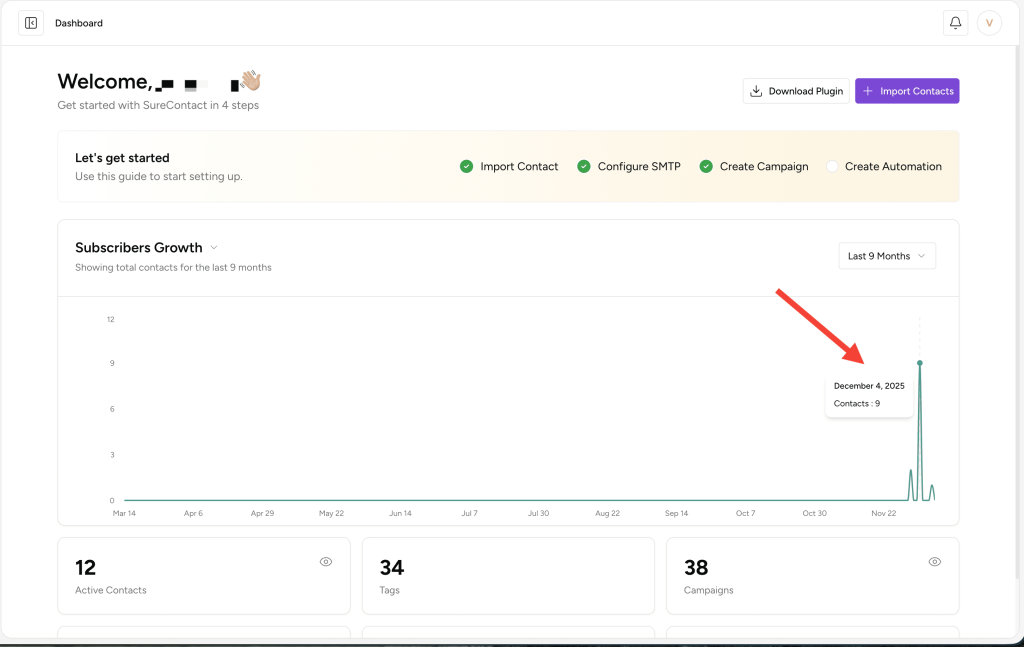
Task: Open the Create Campaign setup step
Action: coord(764,167)
